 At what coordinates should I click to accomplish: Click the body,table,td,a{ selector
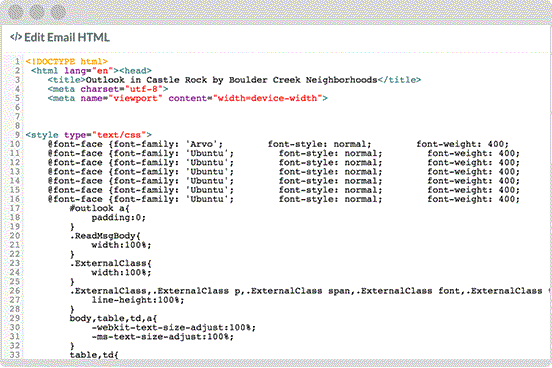(113, 318)
